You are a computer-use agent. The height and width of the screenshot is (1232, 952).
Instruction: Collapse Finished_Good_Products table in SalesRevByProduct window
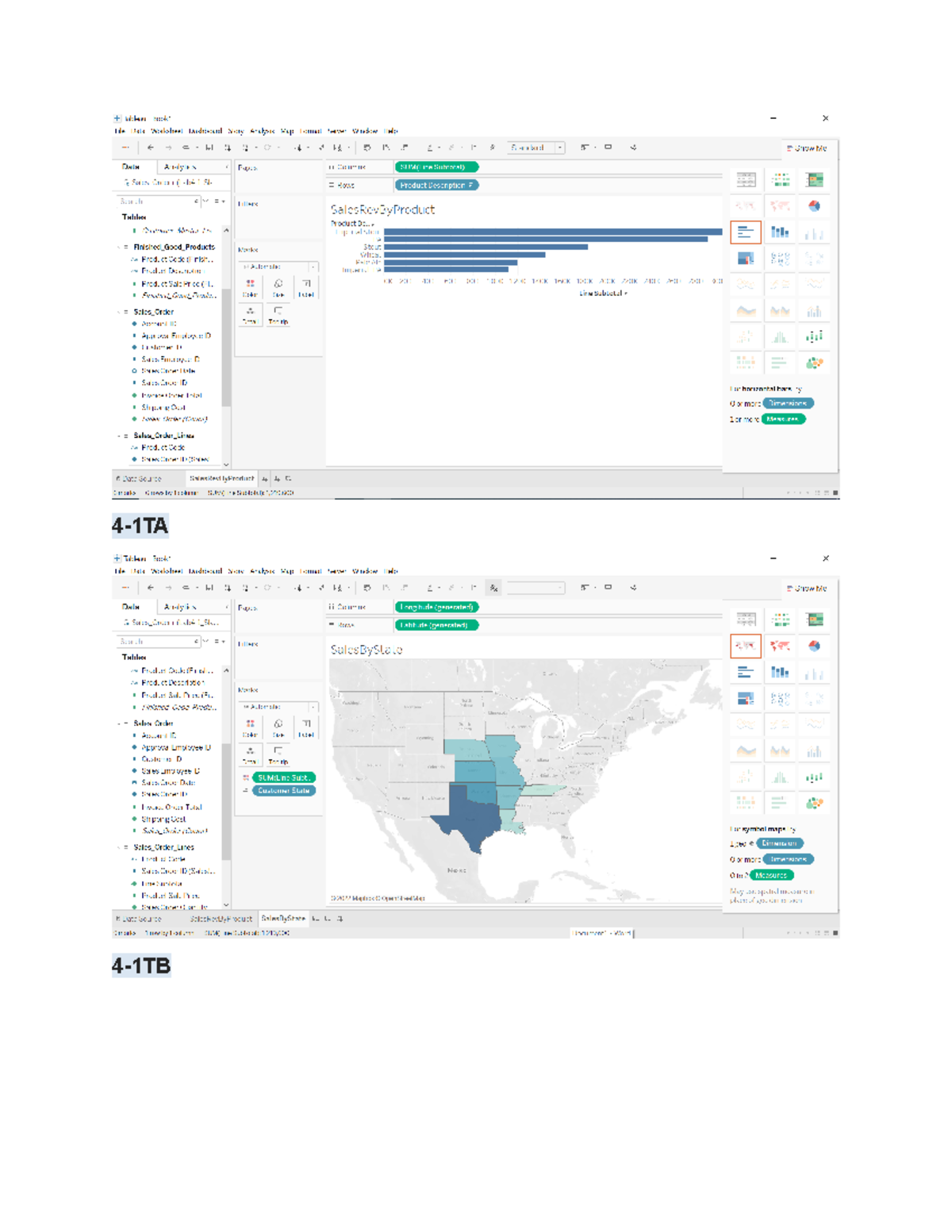coord(119,248)
